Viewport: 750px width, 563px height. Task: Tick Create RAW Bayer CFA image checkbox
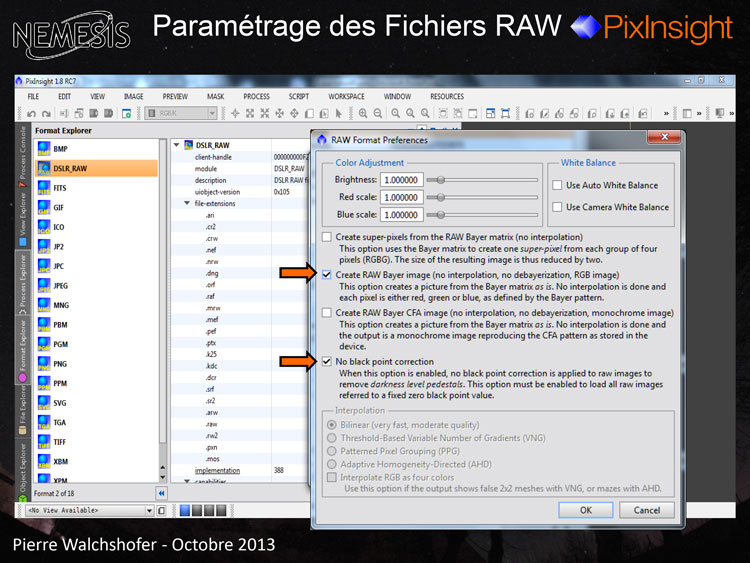327,312
